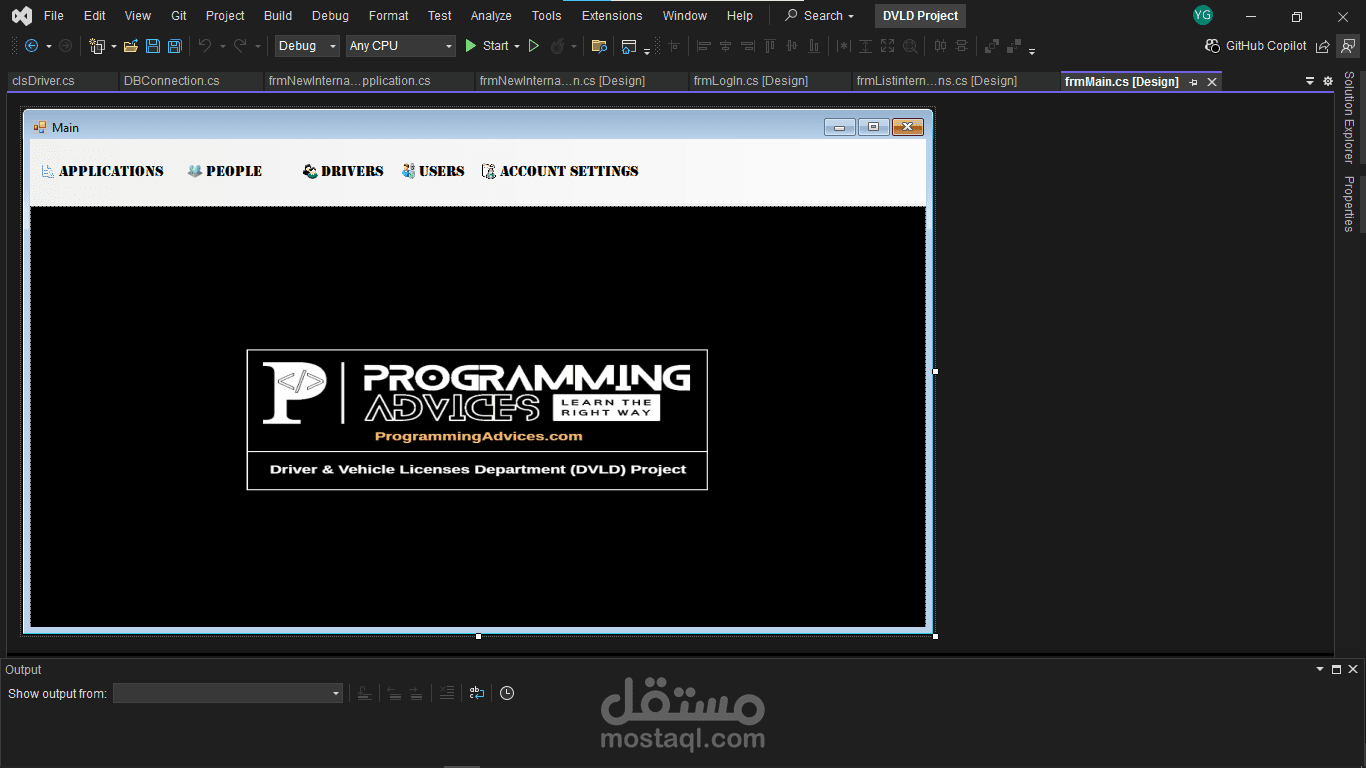
Task: Open the Any CPU platform dropdown
Action: [x=401, y=46]
